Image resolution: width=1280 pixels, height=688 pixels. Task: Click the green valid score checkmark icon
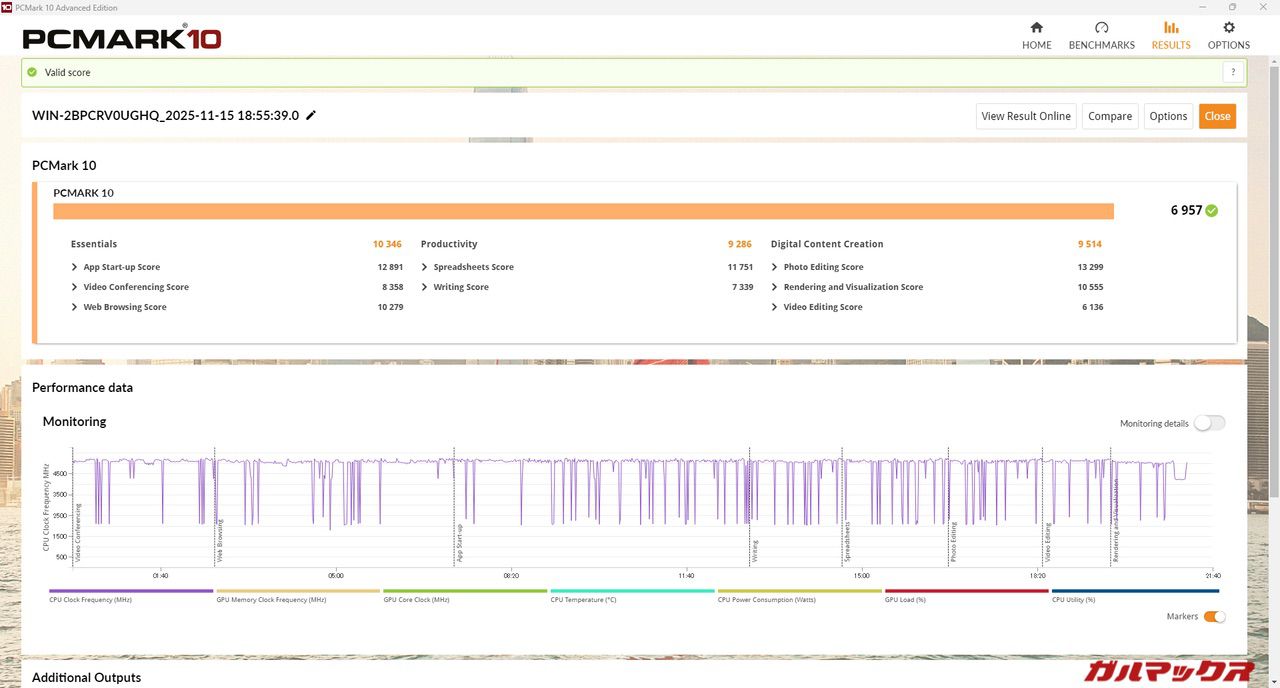[32, 72]
